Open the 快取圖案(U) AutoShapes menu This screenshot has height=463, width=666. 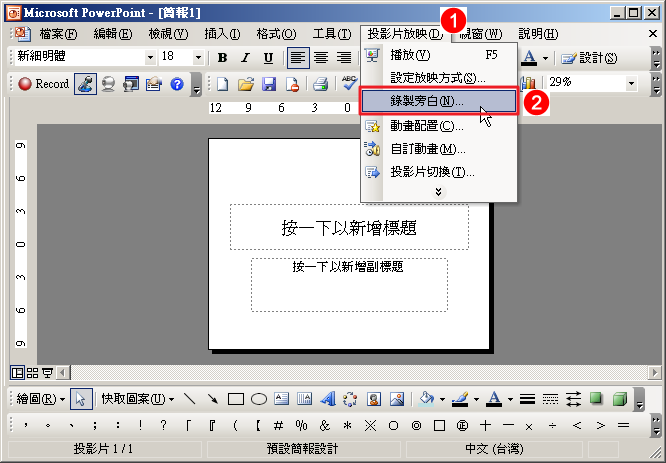click(x=138, y=399)
